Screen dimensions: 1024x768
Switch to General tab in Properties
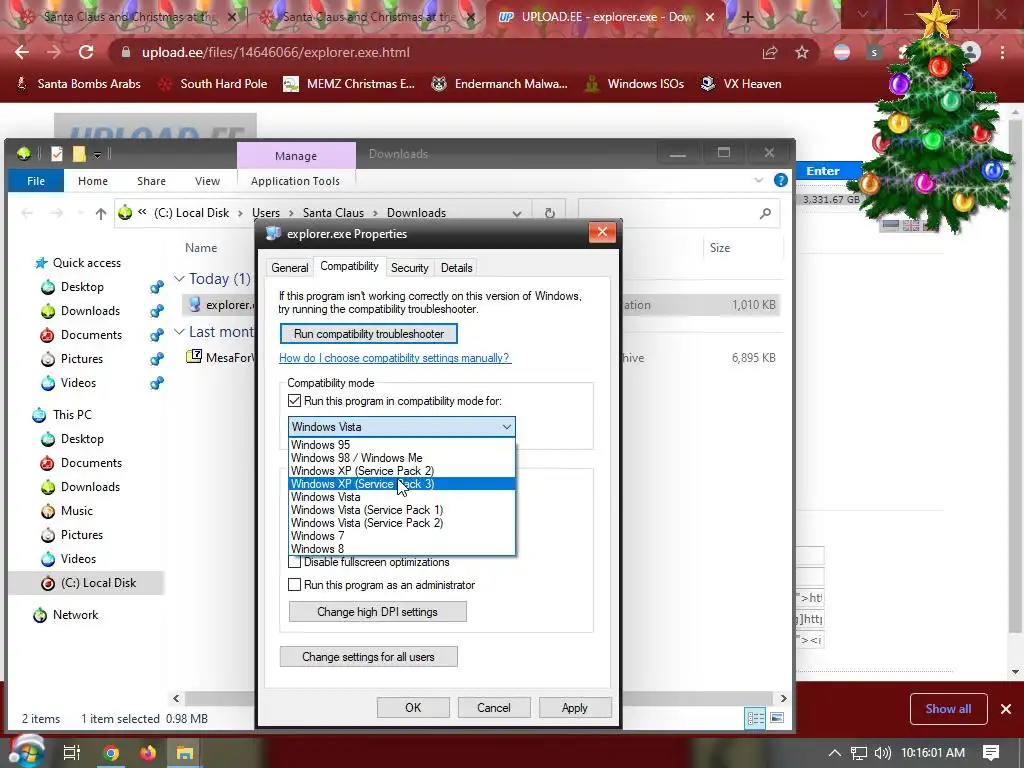click(290, 268)
